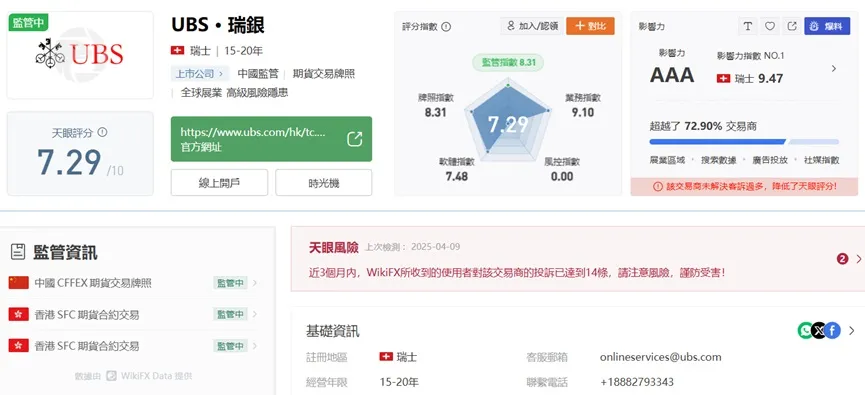Click the 監管資訊 document icon

18,253
